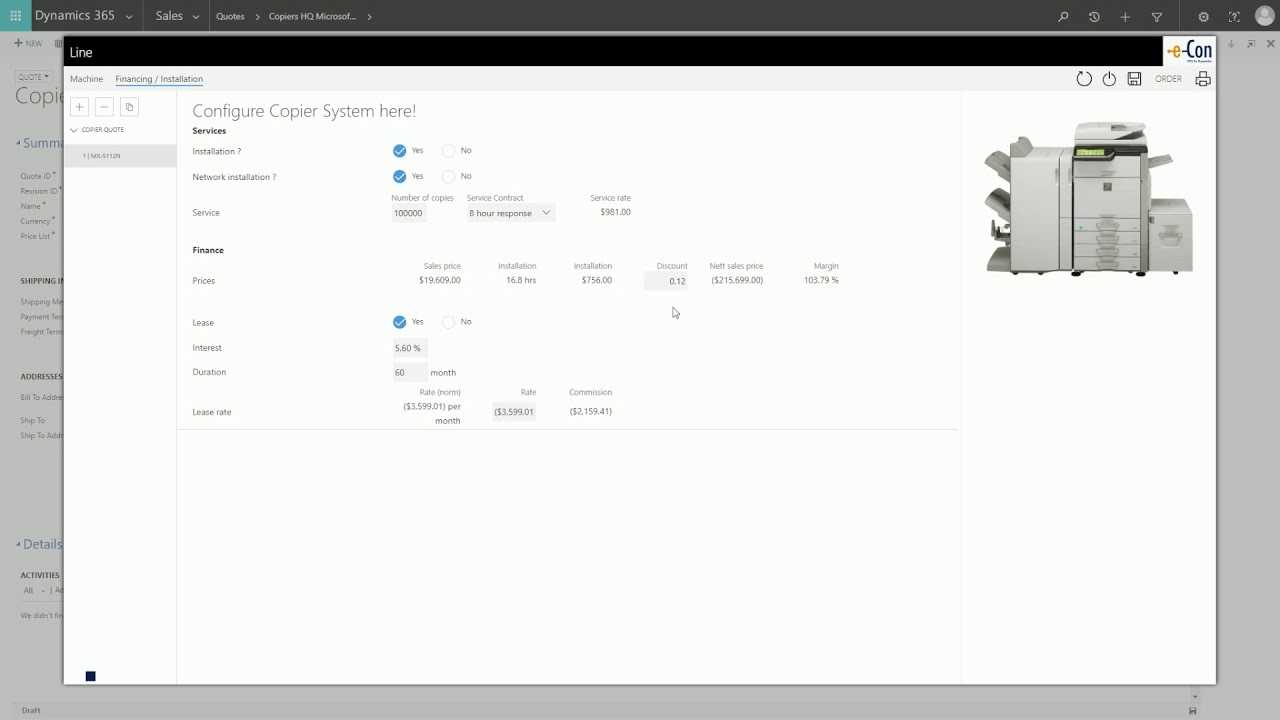The image size is (1280, 720).
Task: Click the ORDER button
Action: point(1168,79)
